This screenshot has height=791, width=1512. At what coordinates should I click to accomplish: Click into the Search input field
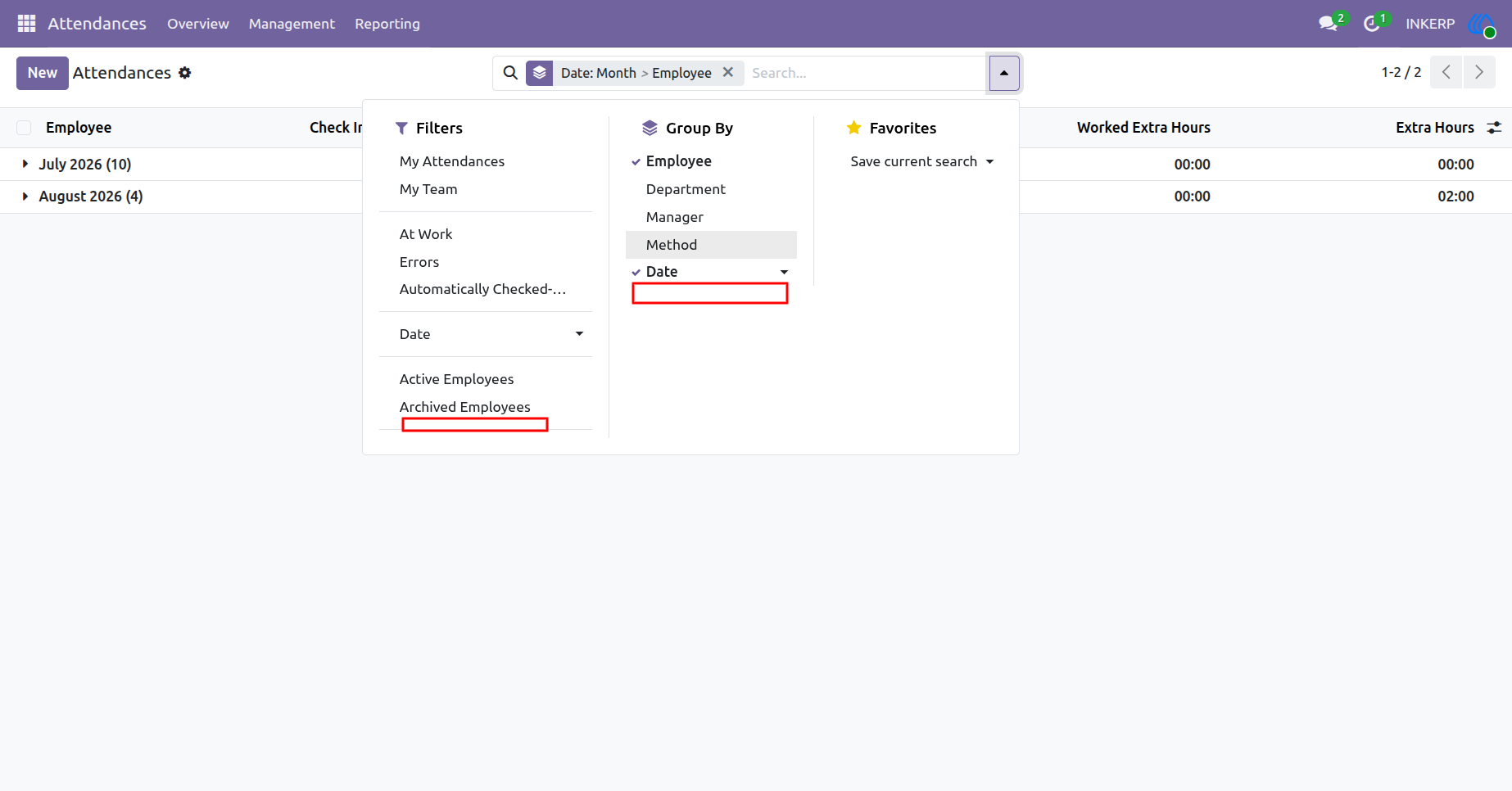click(x=865, y=73)
